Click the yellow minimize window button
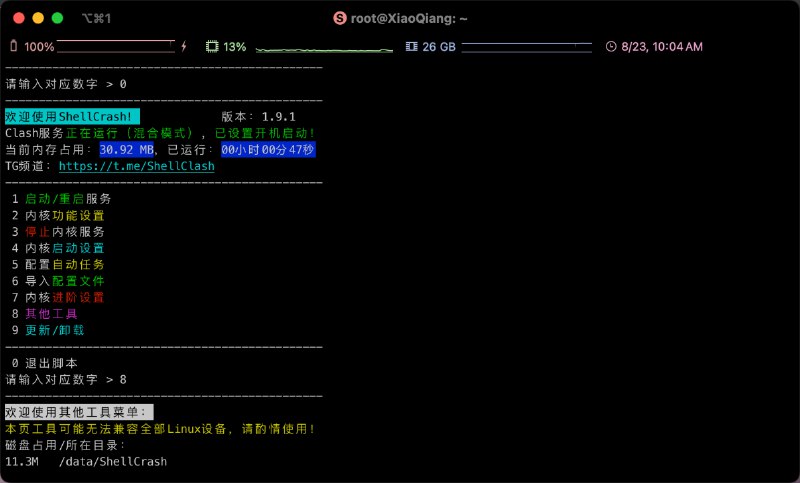Screen dimensions: 800x483 point(38,18)
